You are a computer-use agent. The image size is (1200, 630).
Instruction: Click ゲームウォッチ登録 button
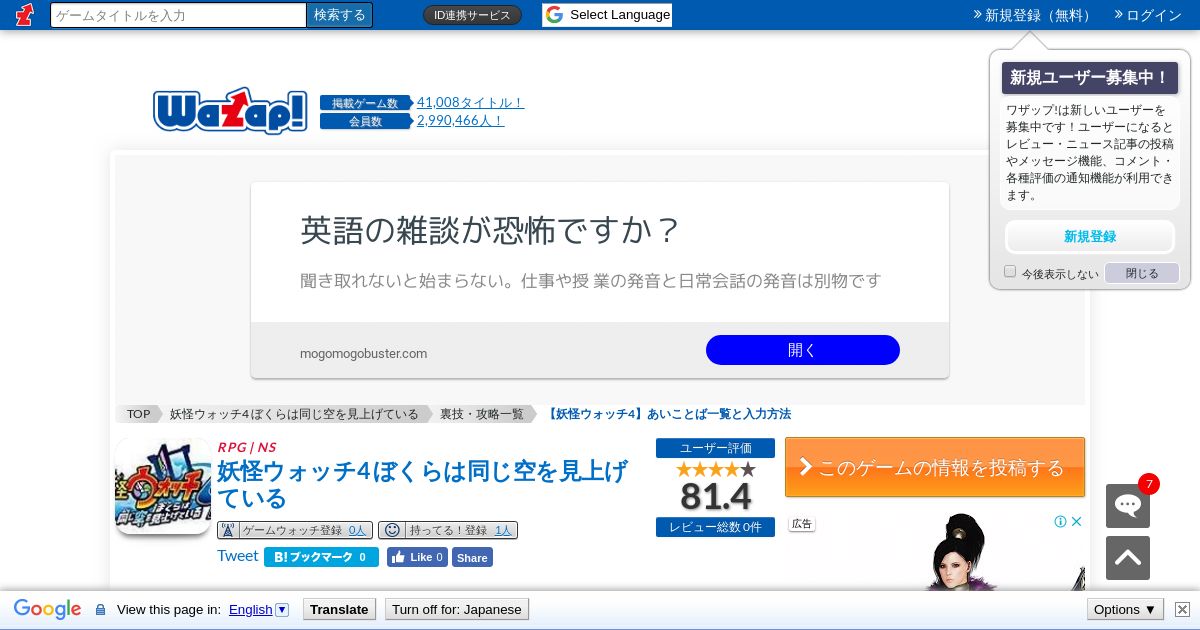click(x=295, y=530)
